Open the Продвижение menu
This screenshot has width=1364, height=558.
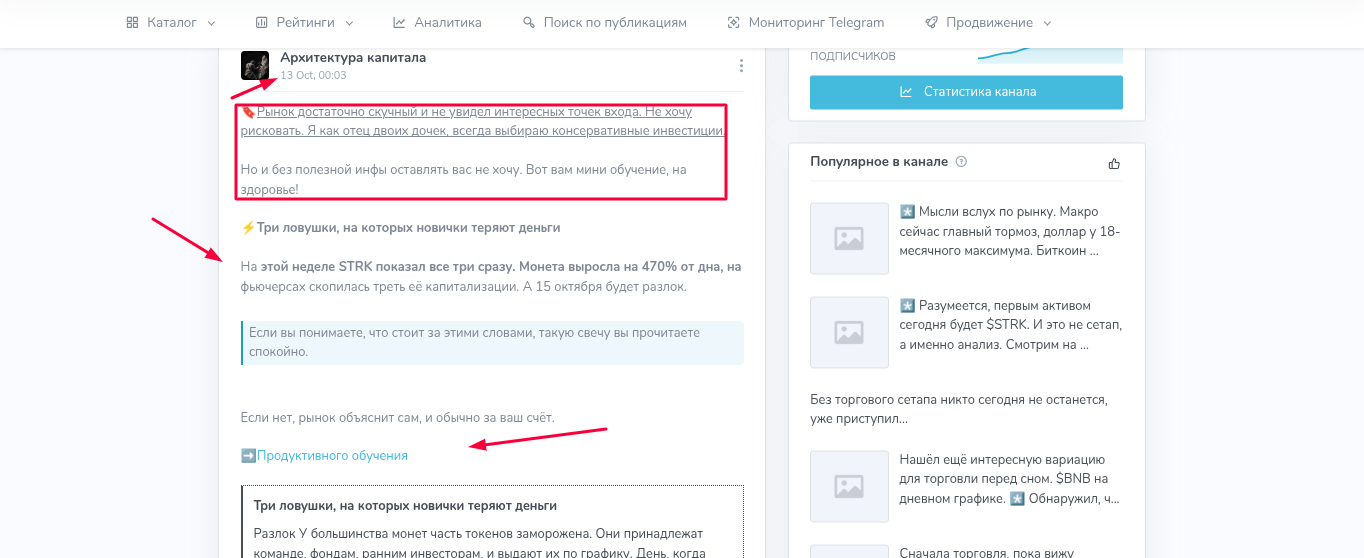[988, 22]
